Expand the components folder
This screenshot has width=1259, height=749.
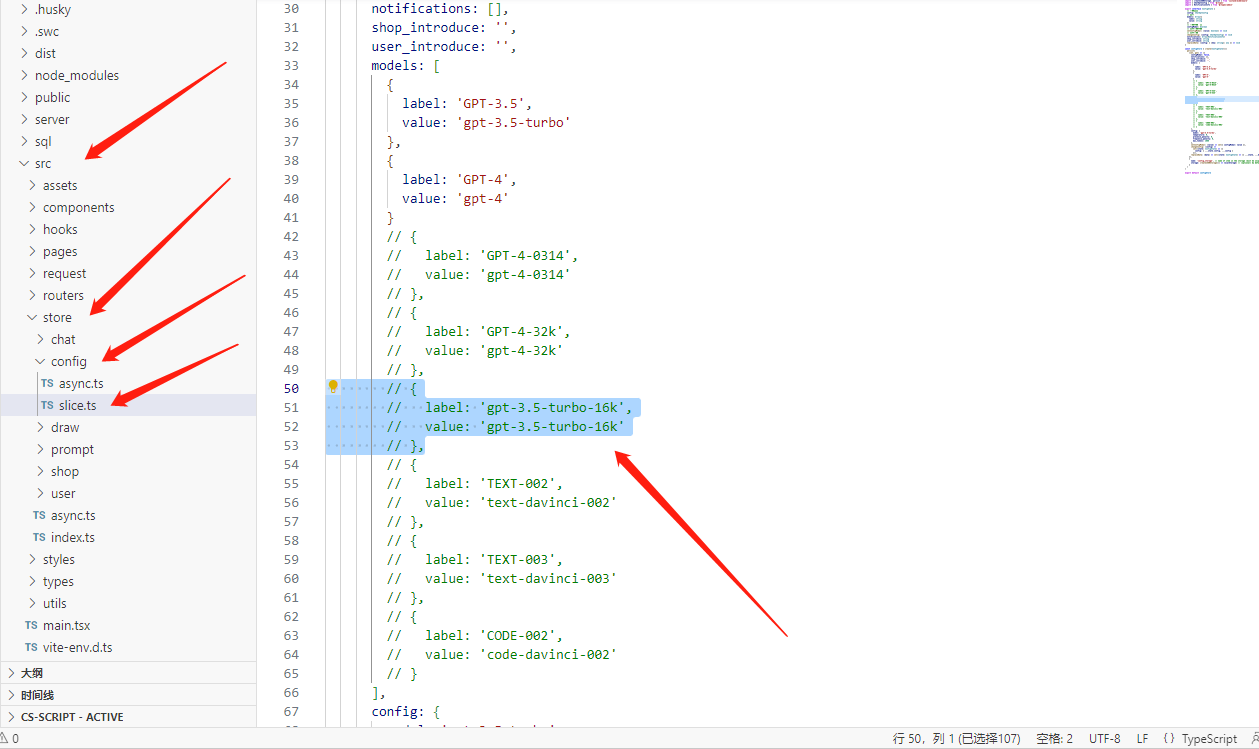point(32,207)
